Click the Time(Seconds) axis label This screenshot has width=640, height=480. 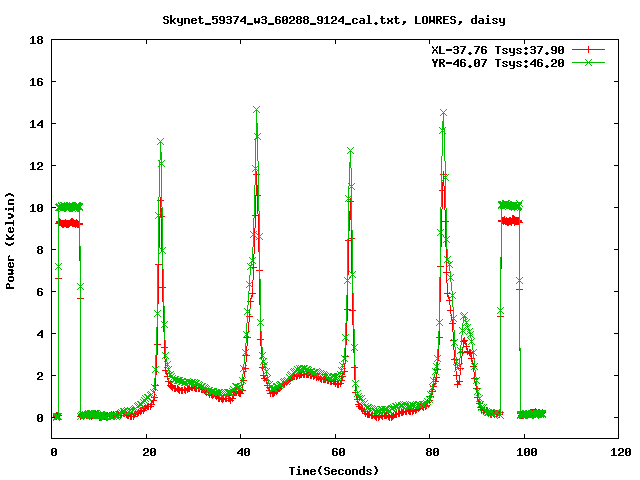coord(334,471)
